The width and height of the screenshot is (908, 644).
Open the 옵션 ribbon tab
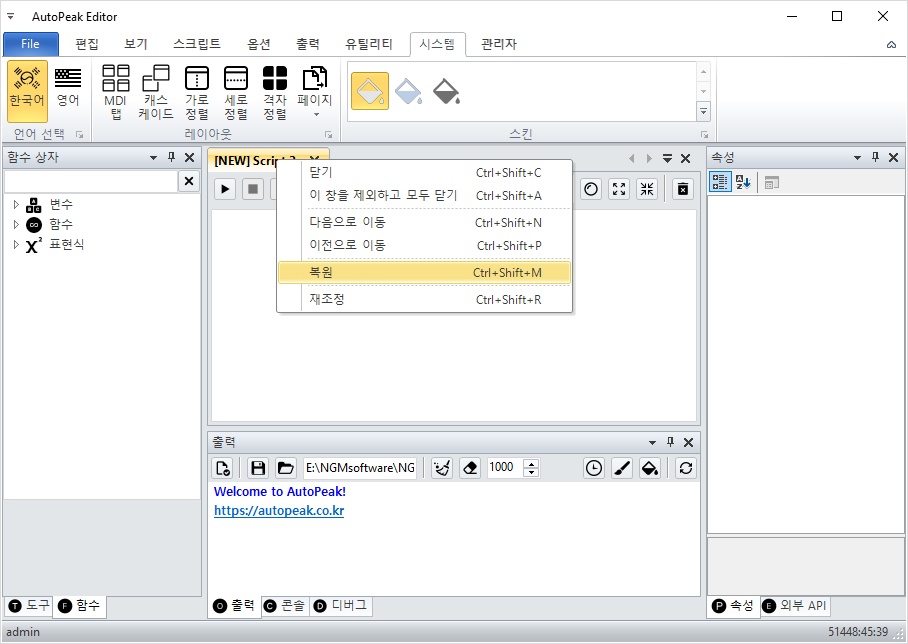(x=259, y=44)
